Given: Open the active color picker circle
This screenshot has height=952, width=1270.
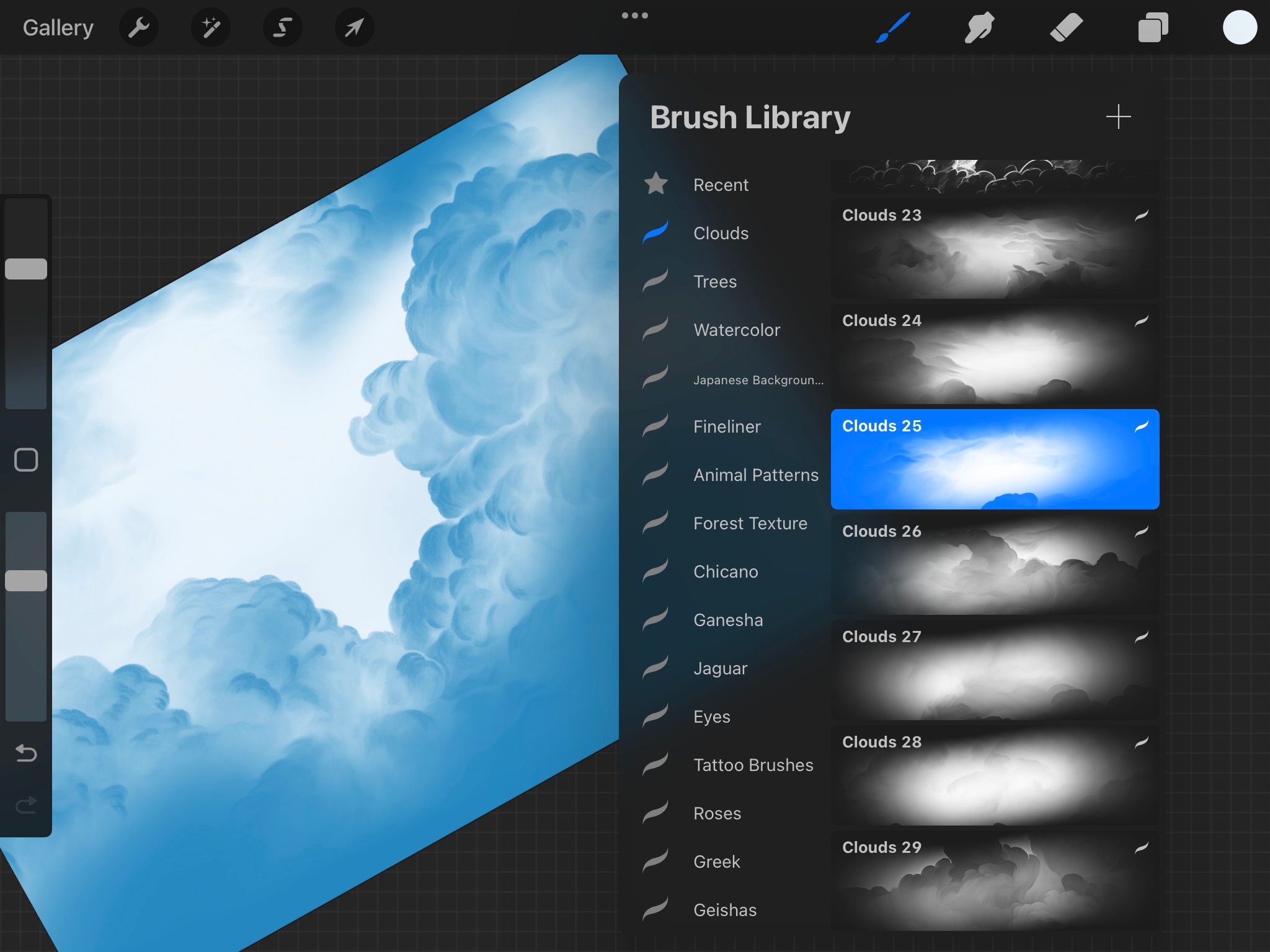Looking at the screenshot, I should 1240,28.
